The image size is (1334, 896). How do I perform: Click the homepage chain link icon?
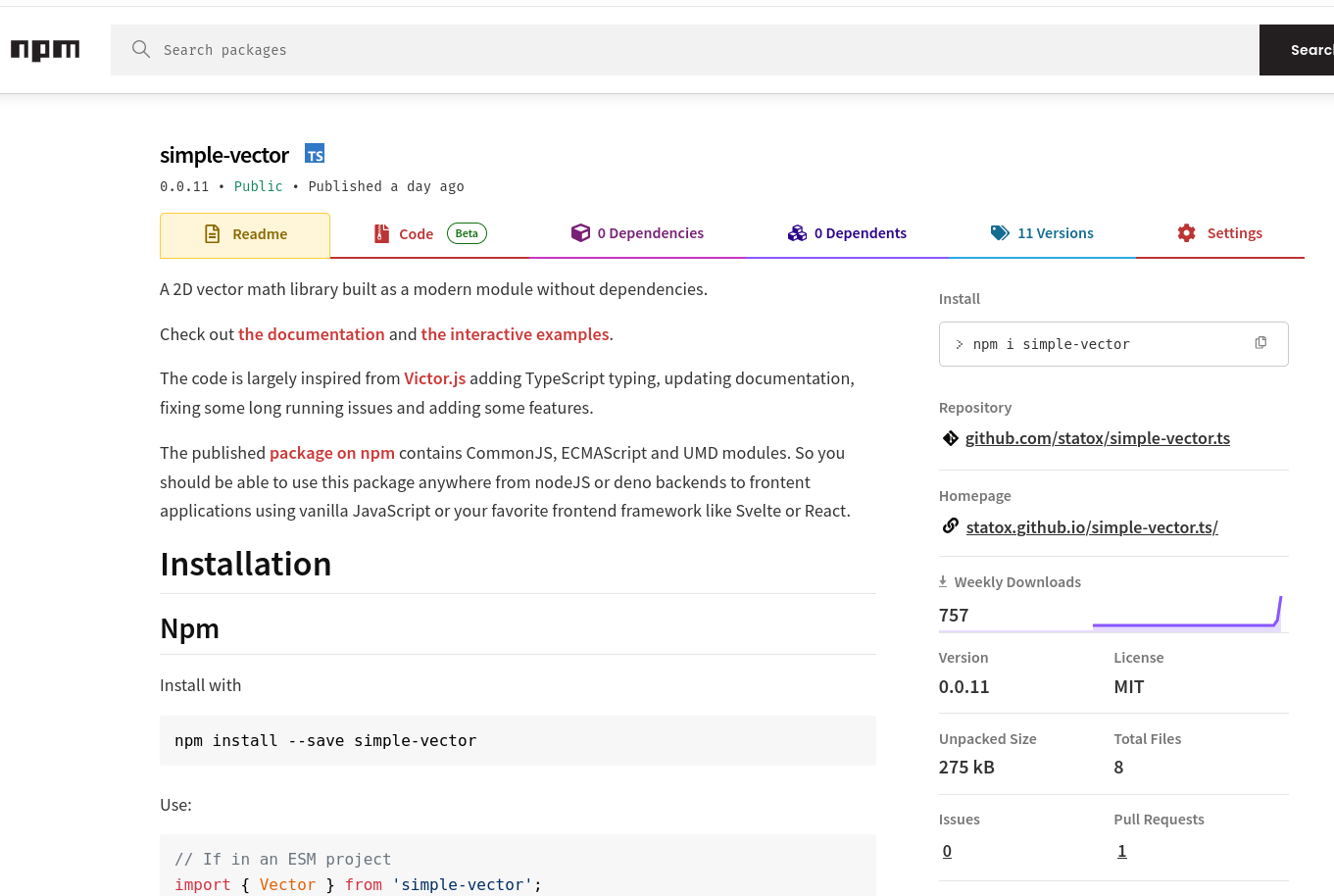click(950, 525)
